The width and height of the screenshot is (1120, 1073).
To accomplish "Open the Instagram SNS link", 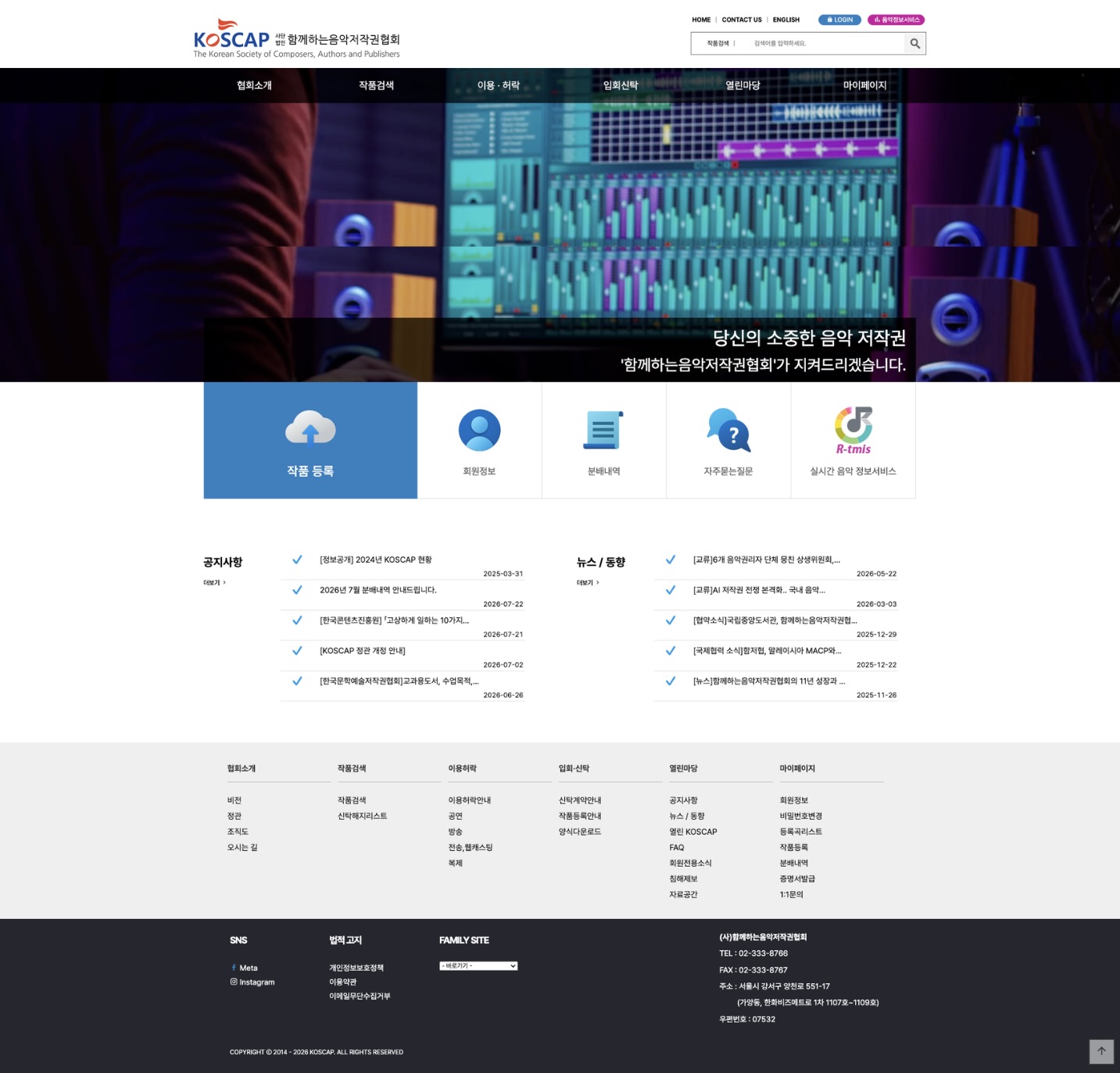I will coord(252,982).
